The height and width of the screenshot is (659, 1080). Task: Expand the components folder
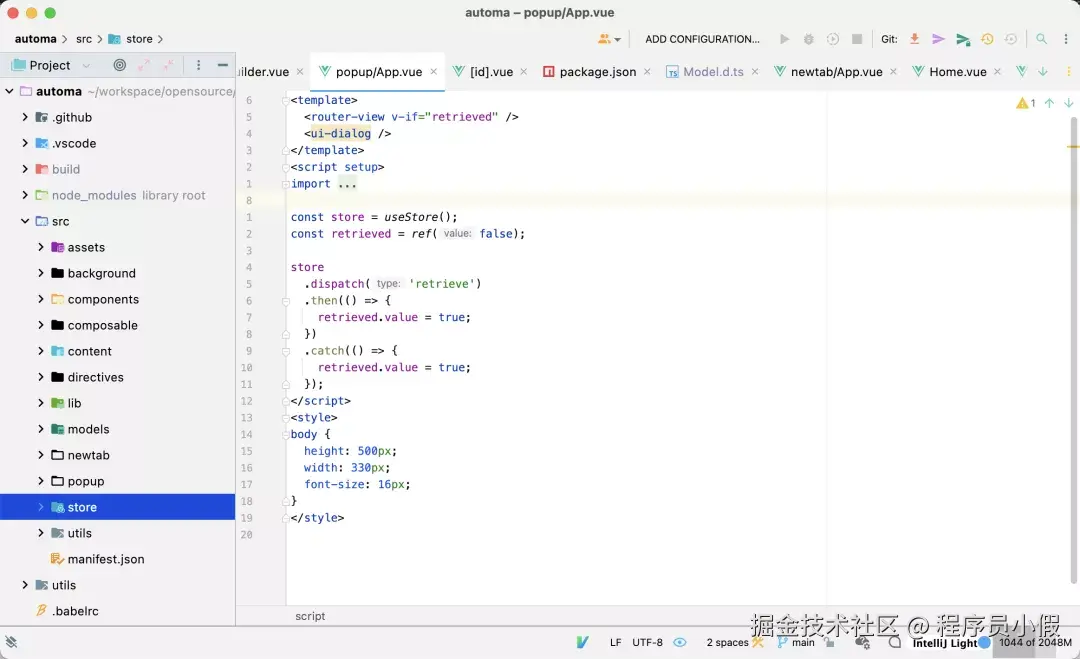pos(41,299)
